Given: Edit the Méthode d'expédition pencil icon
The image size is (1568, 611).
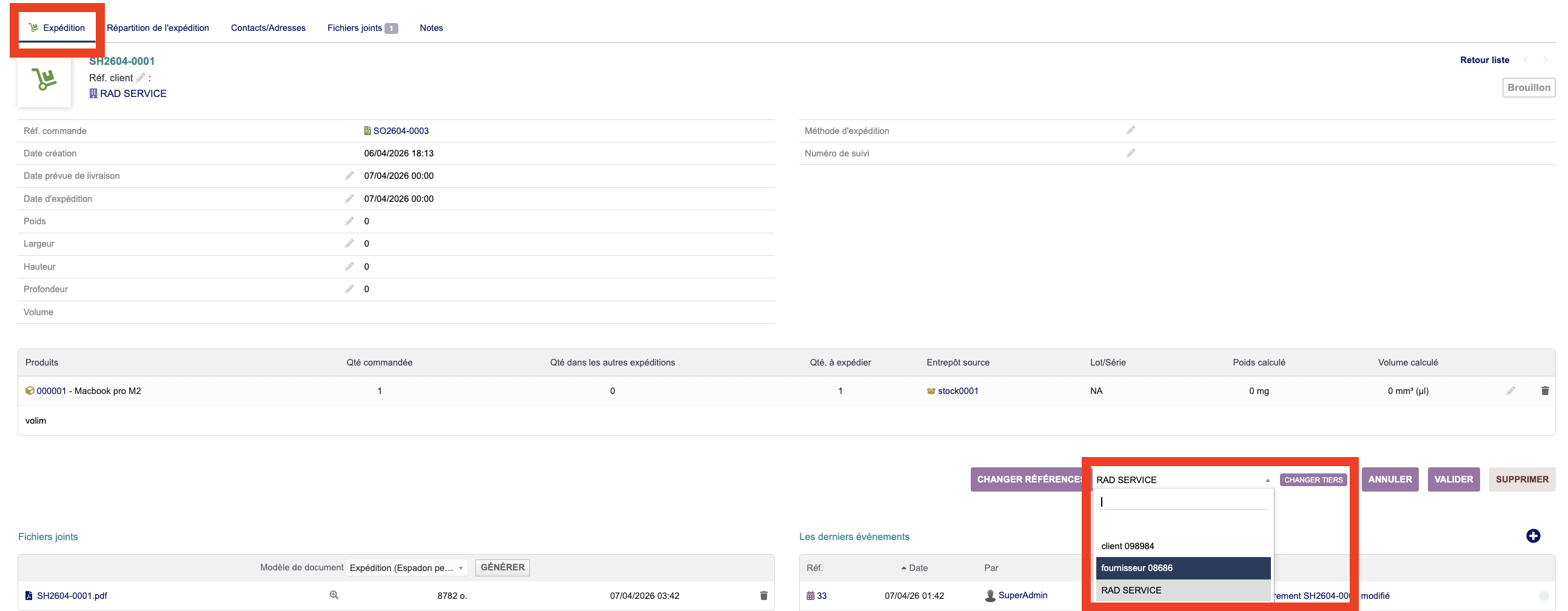Looking at the screenshot, I should (x=1130, y=130).
